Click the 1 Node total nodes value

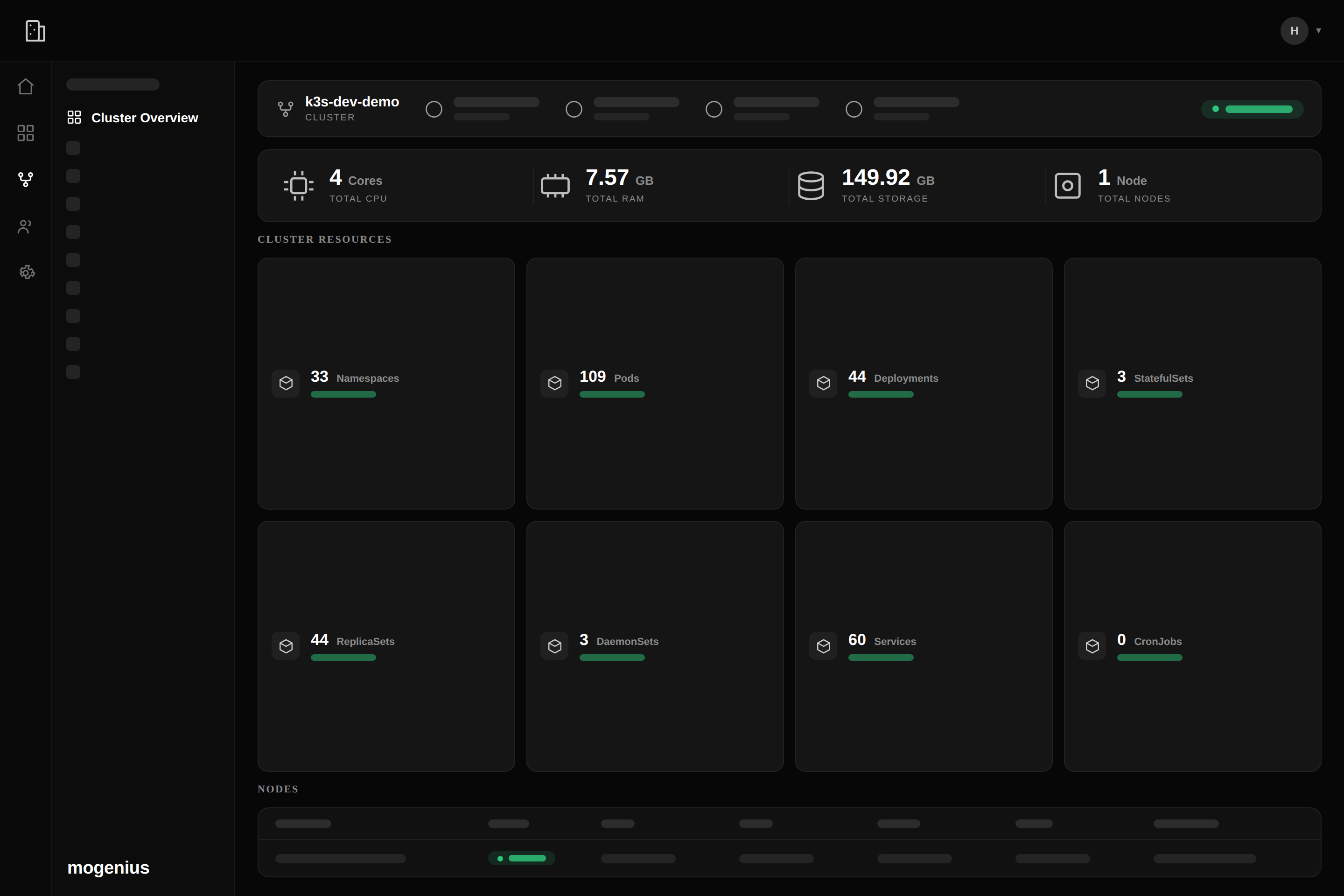(1122, 178)
